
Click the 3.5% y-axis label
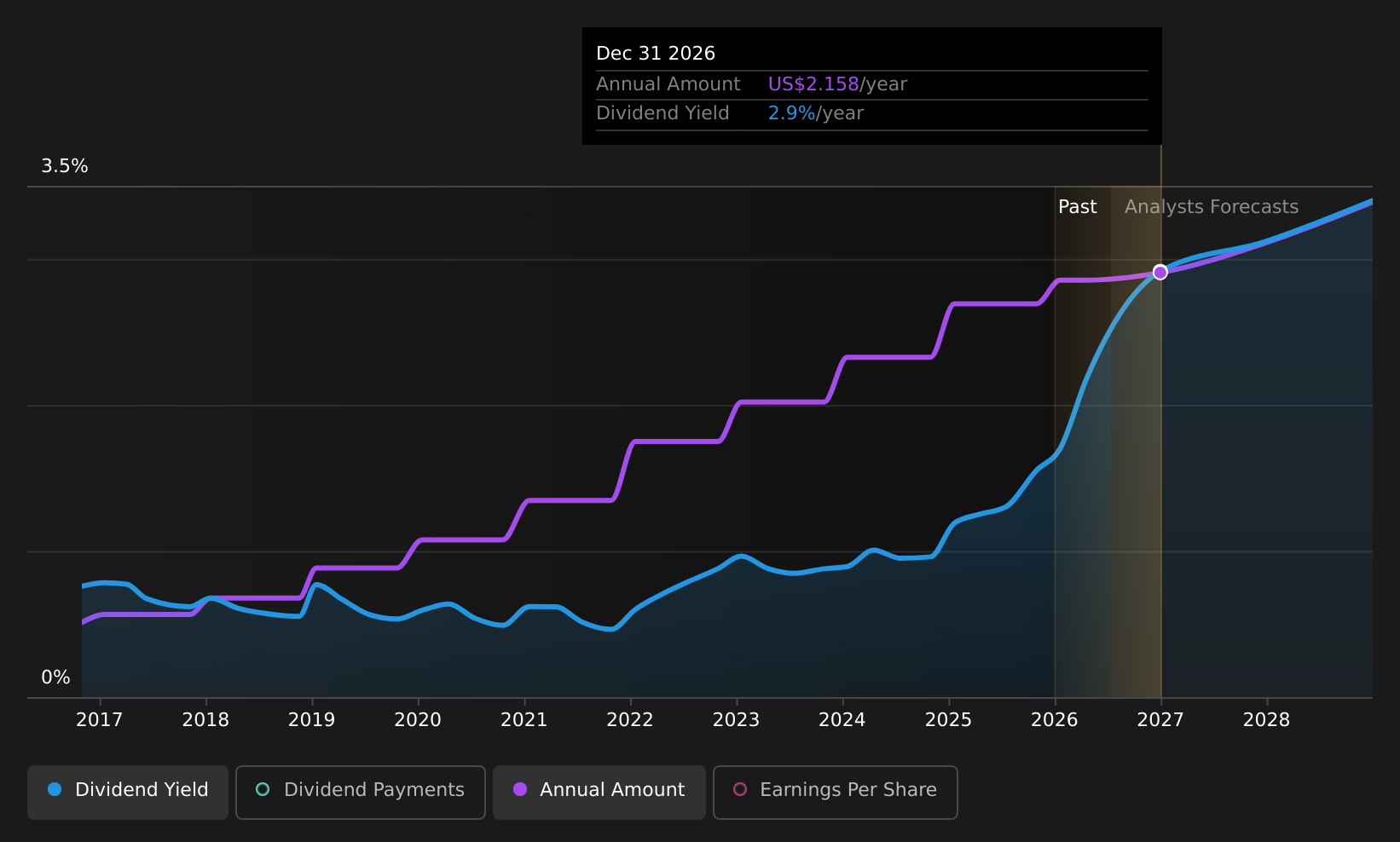(65, 166)
